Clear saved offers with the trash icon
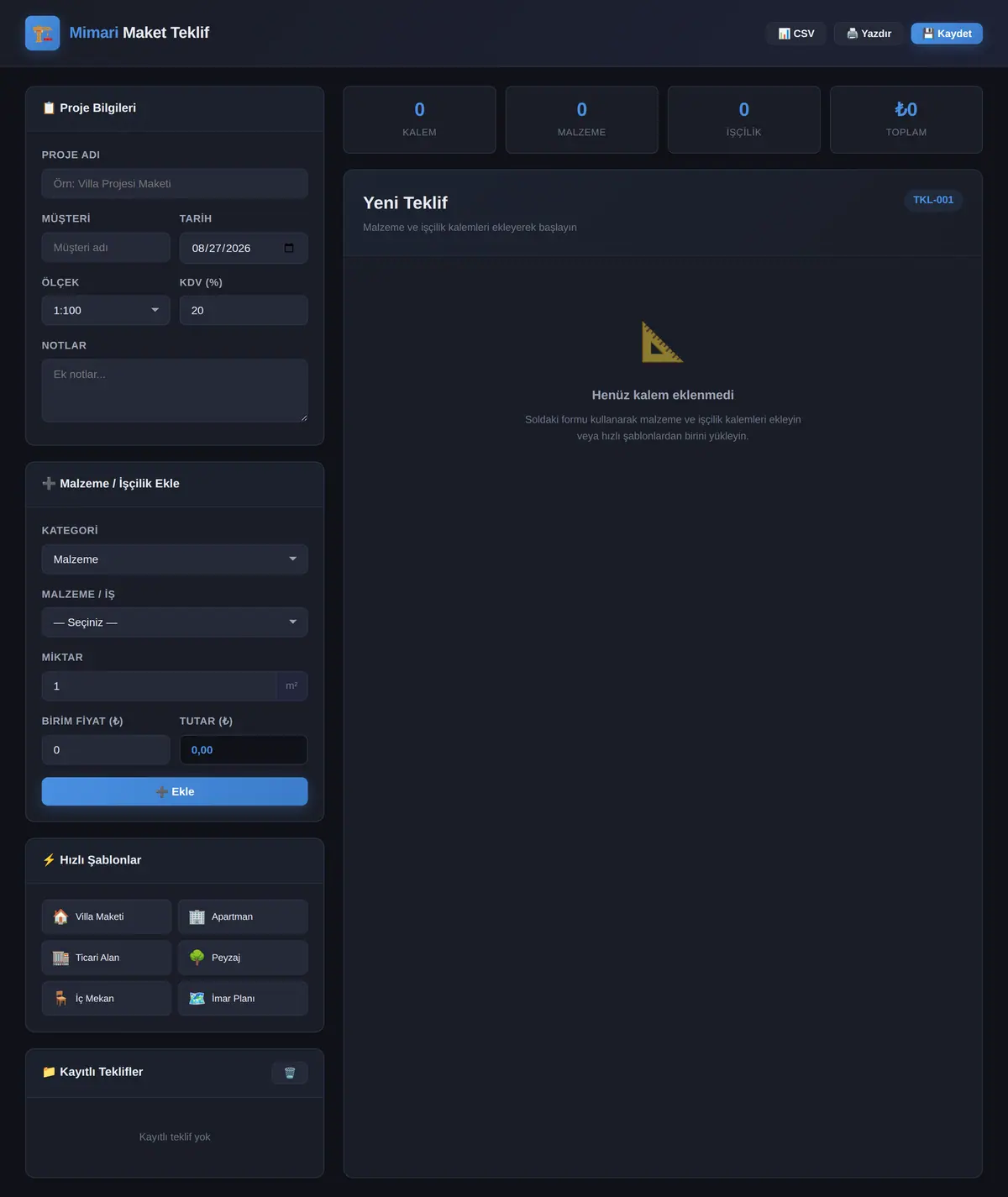Screen dimensions: 1008x1197 point(290,1073)
